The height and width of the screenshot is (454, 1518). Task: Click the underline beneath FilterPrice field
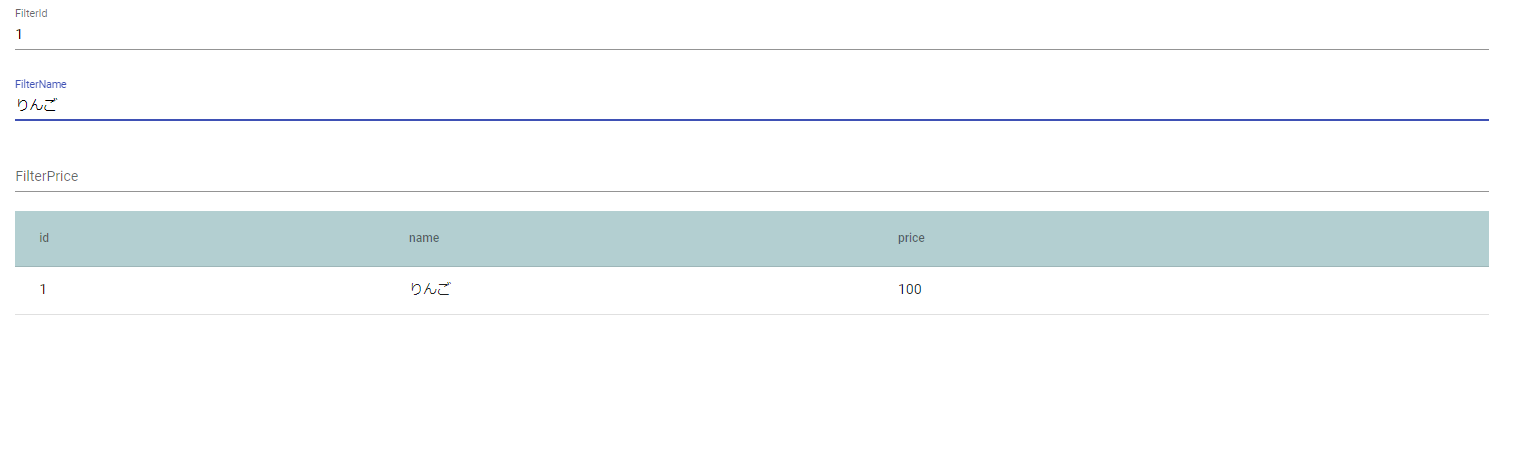click(752, 191)
